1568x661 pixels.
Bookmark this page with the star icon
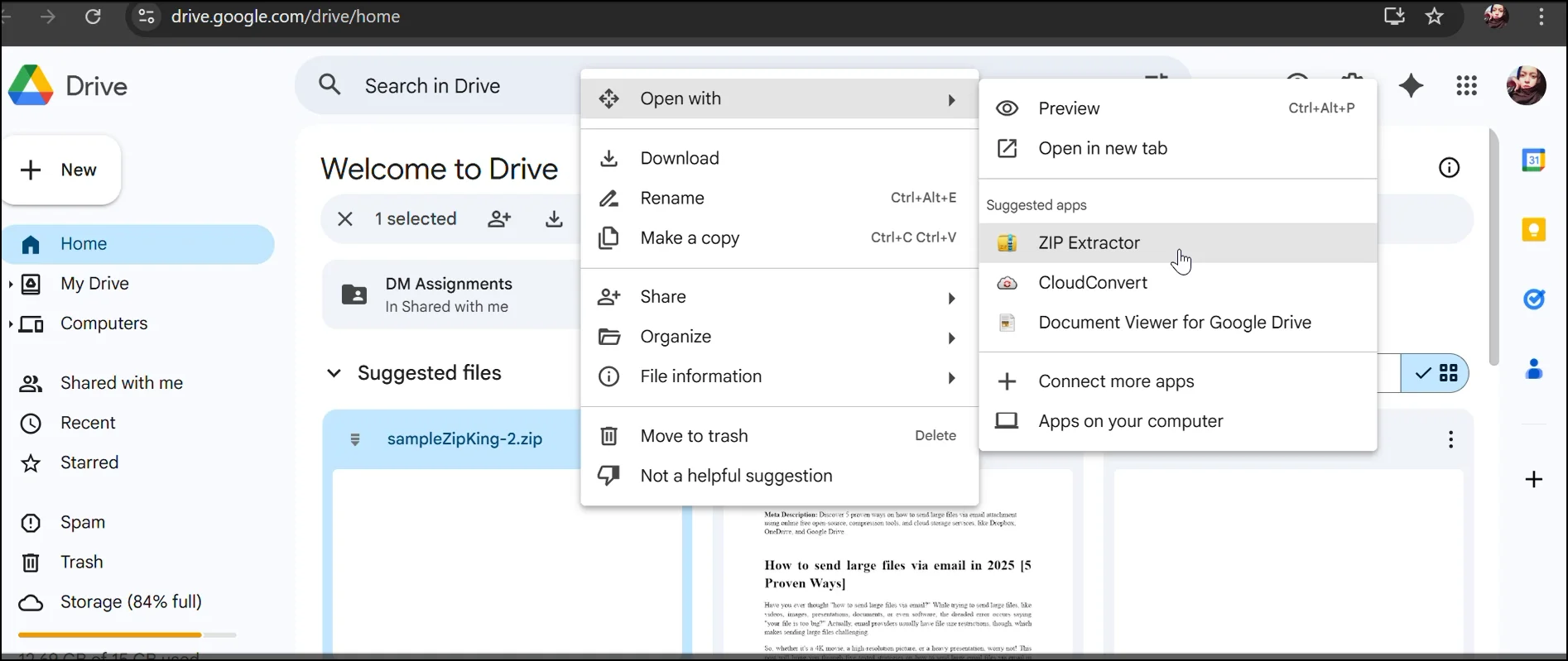(1435, 17)
